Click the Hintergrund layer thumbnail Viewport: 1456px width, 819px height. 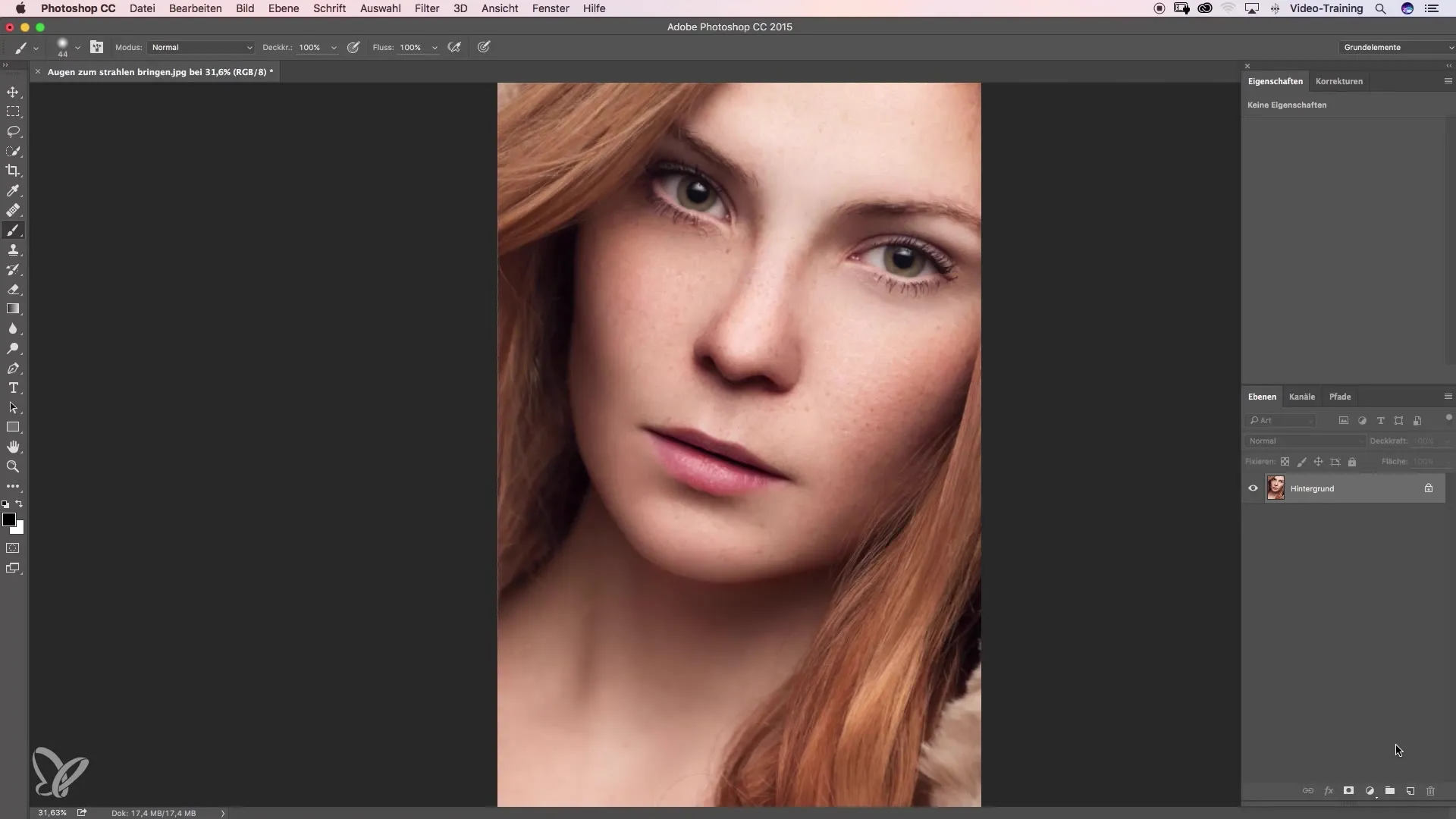pyautogui.click(x=1276, y=488)
